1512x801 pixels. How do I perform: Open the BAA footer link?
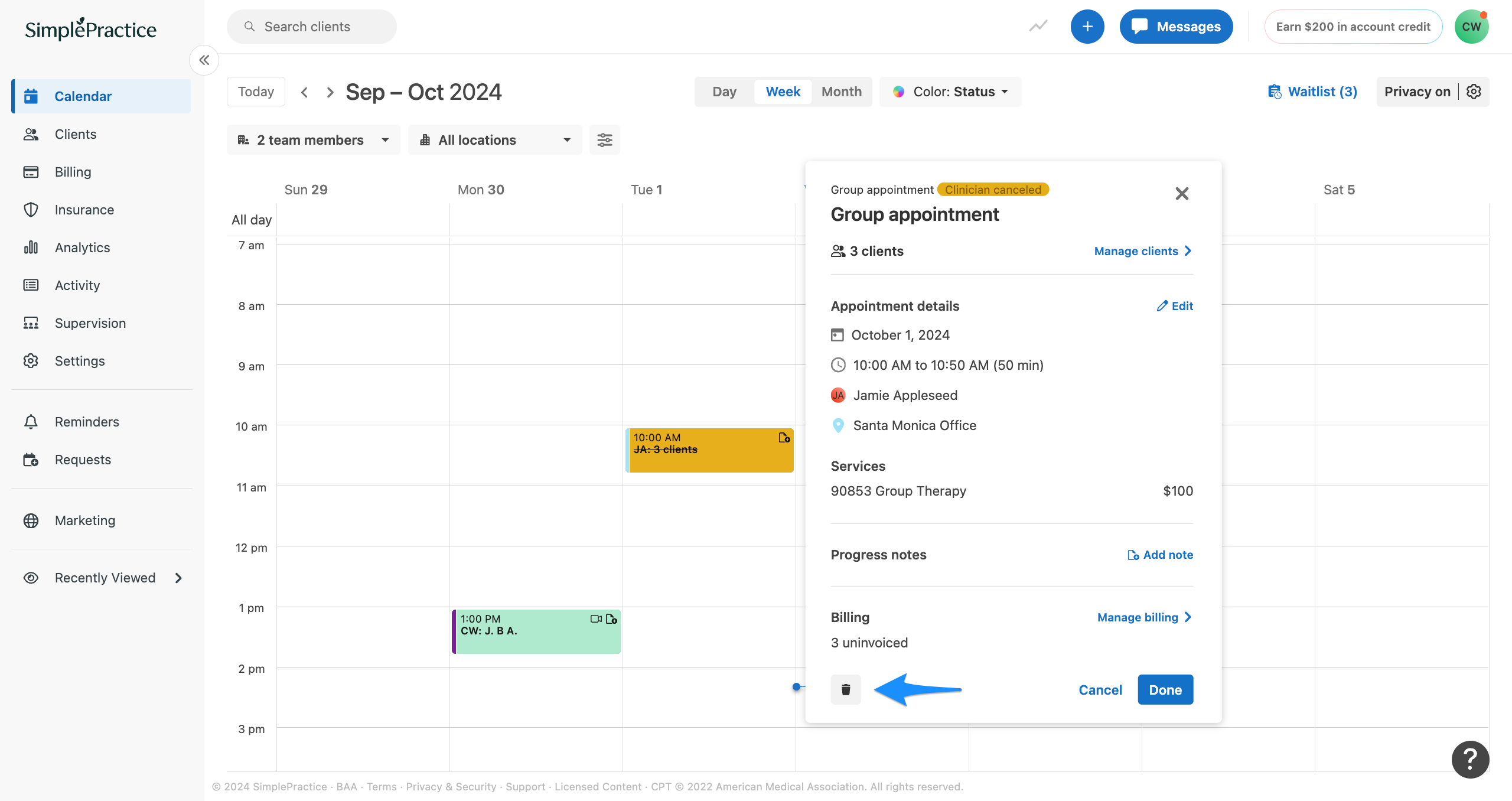click(x=347, y=787)
